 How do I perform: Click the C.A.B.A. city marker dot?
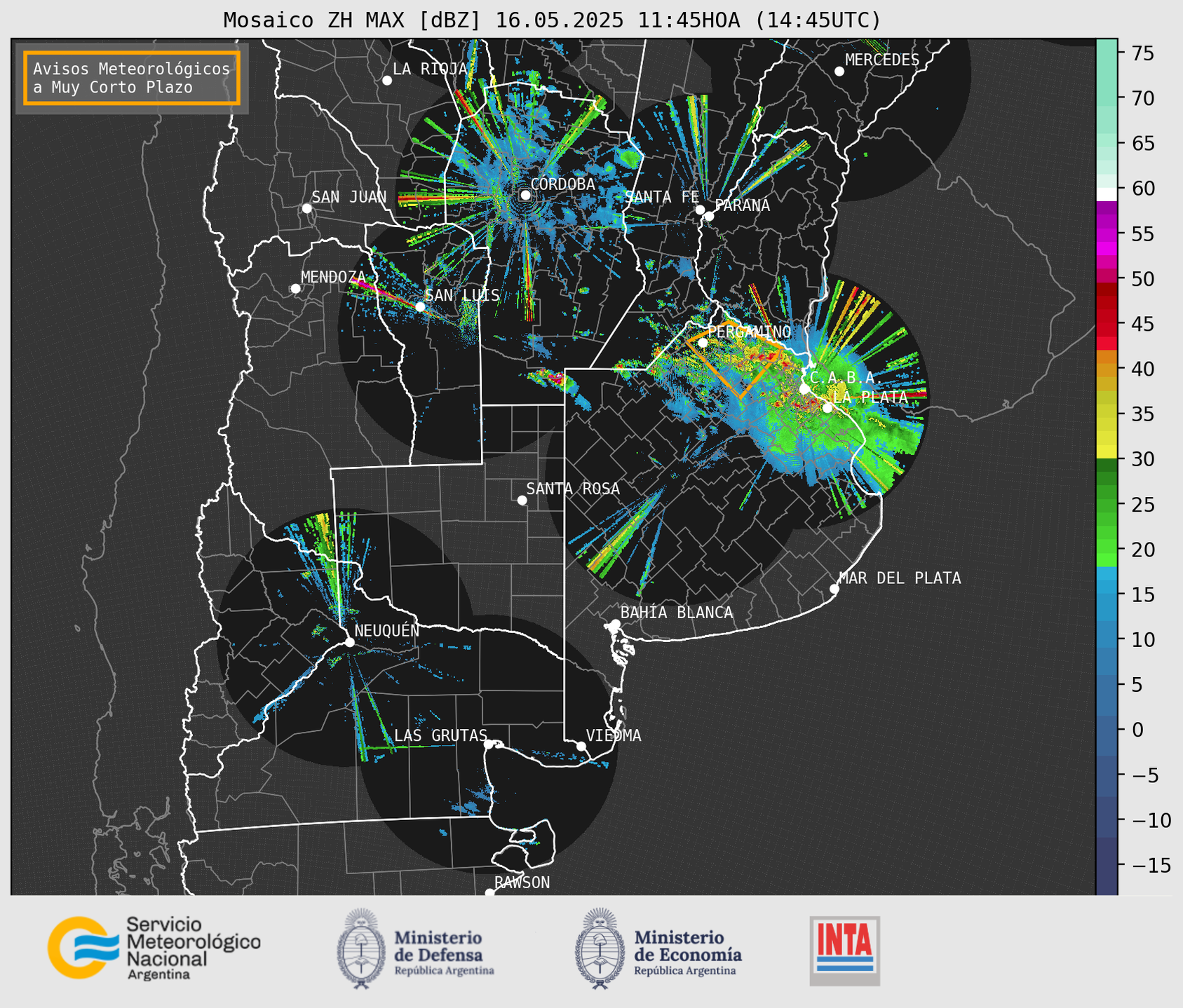[x=804, y=389]
